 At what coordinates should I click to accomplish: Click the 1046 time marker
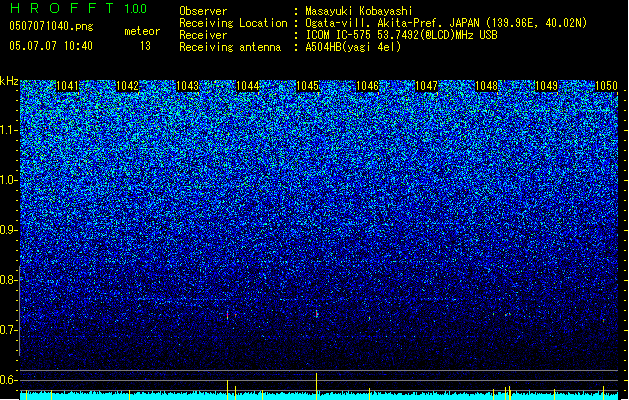tap(367, 86)
